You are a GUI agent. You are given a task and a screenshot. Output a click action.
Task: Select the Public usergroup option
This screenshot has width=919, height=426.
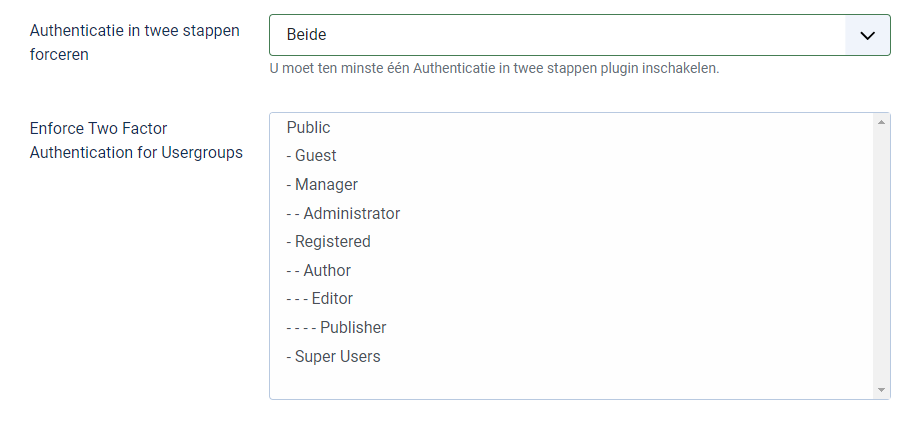(308, 128)
